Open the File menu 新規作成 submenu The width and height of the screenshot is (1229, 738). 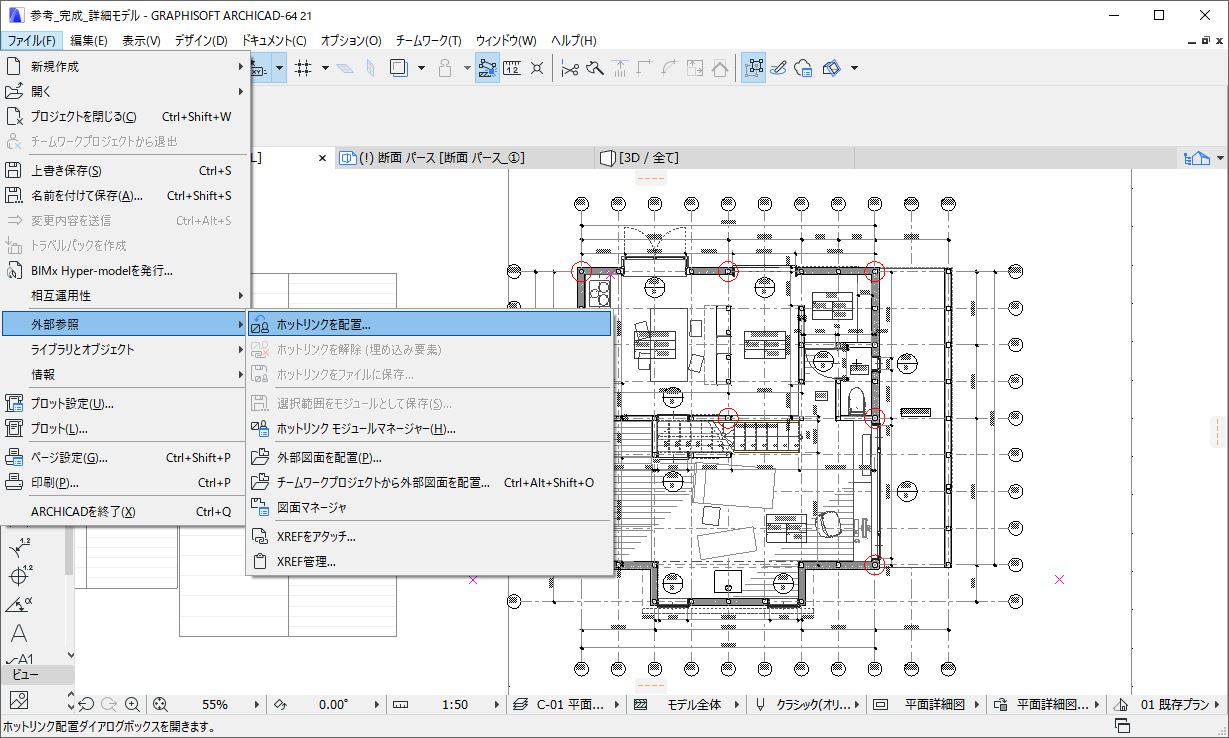[x=125, y=66]
